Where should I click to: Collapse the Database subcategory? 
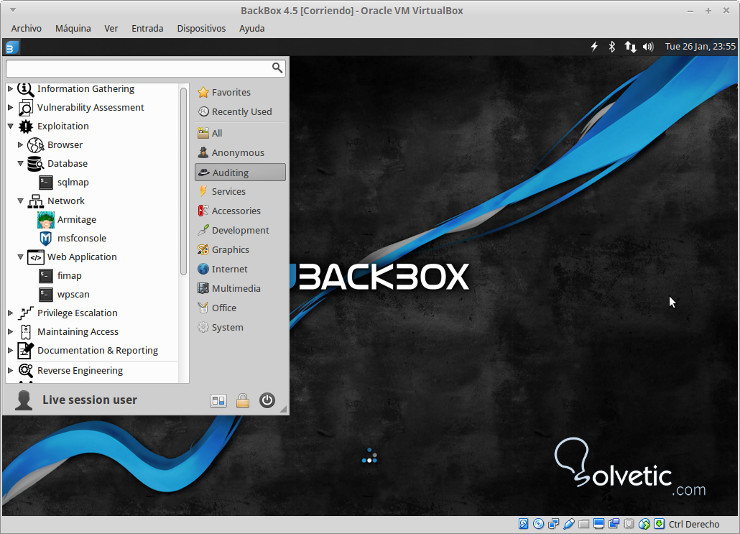[20, 163]
